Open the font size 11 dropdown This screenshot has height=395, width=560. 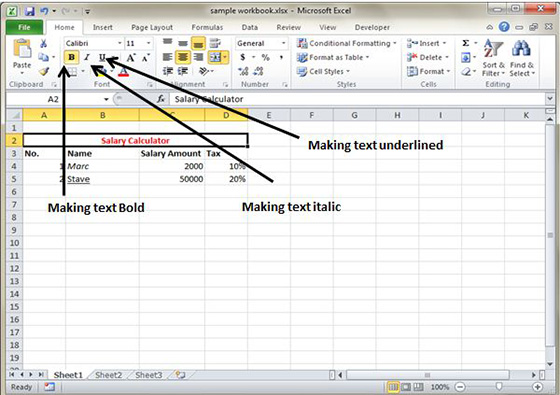pyautogui.click(x=148, y=43)
